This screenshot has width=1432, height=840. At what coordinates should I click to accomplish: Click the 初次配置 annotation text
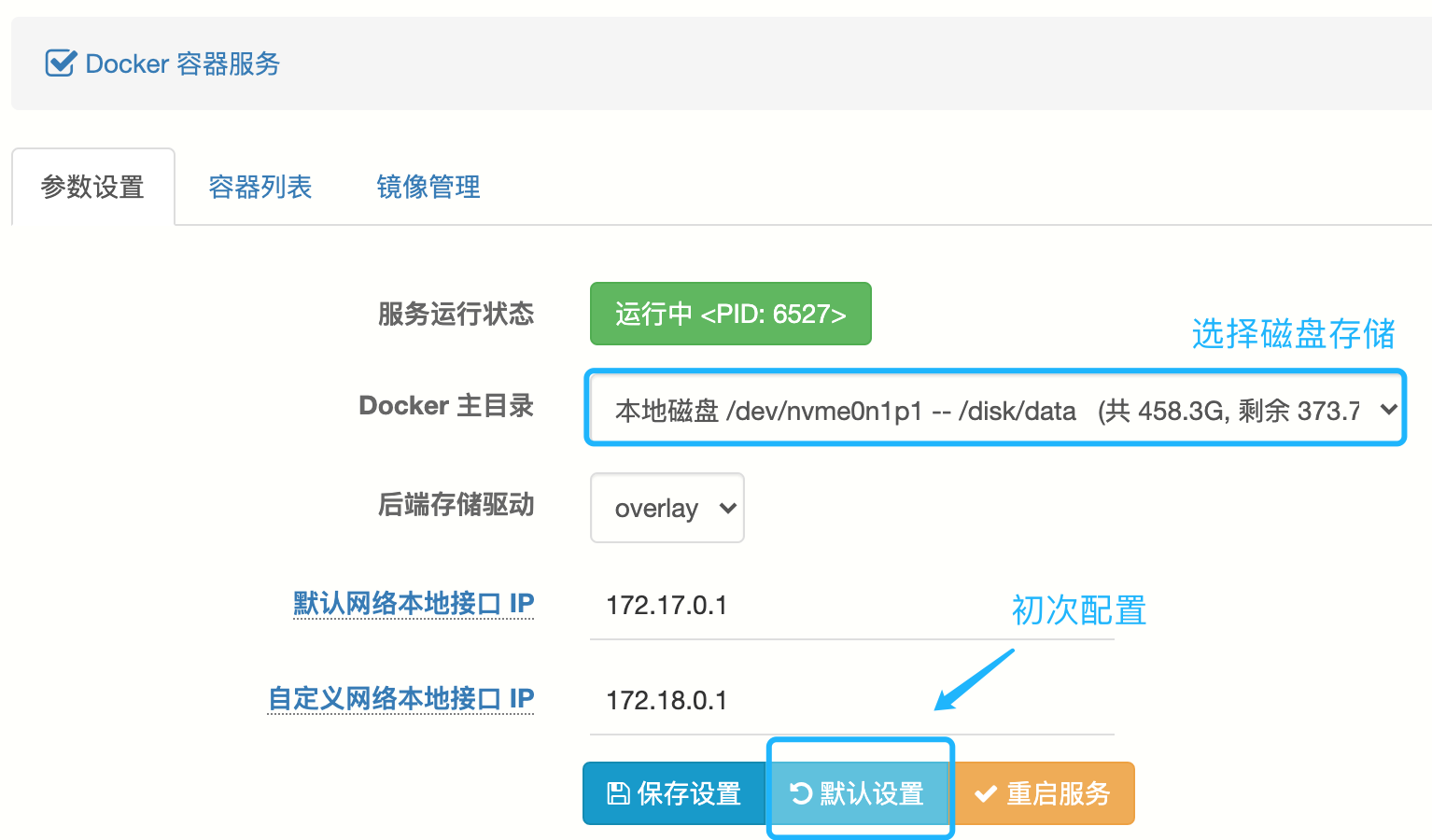[1078, 610]
